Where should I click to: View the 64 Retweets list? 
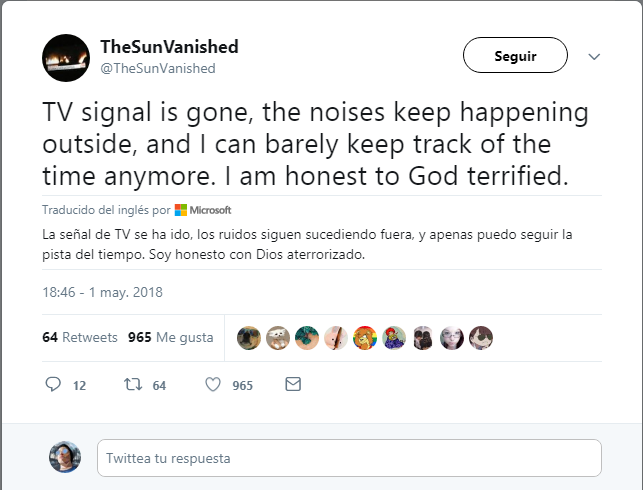[x=80, y=337]
